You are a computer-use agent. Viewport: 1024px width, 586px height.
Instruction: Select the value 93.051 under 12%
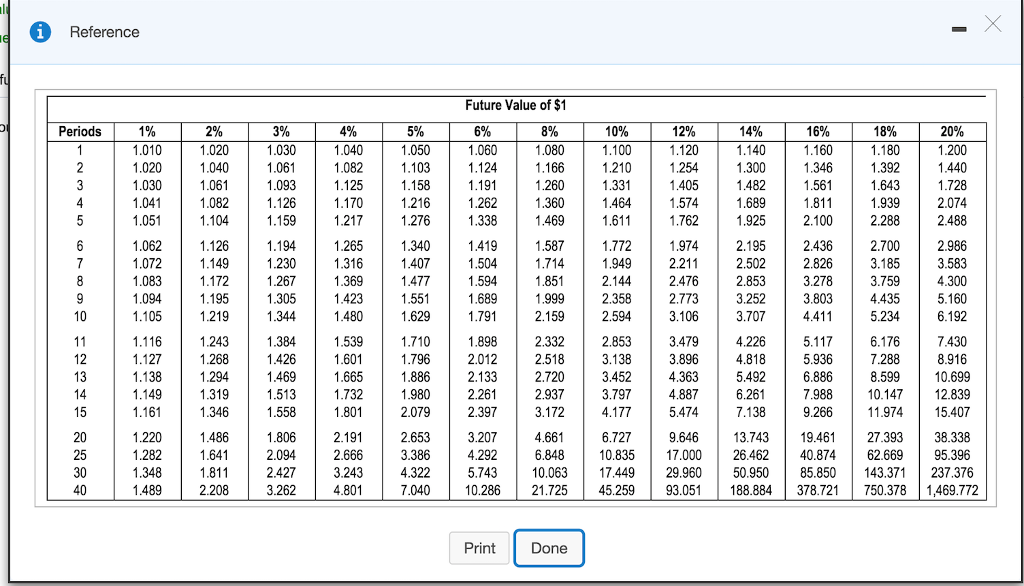pyautogui.click(x=684, y=490)
